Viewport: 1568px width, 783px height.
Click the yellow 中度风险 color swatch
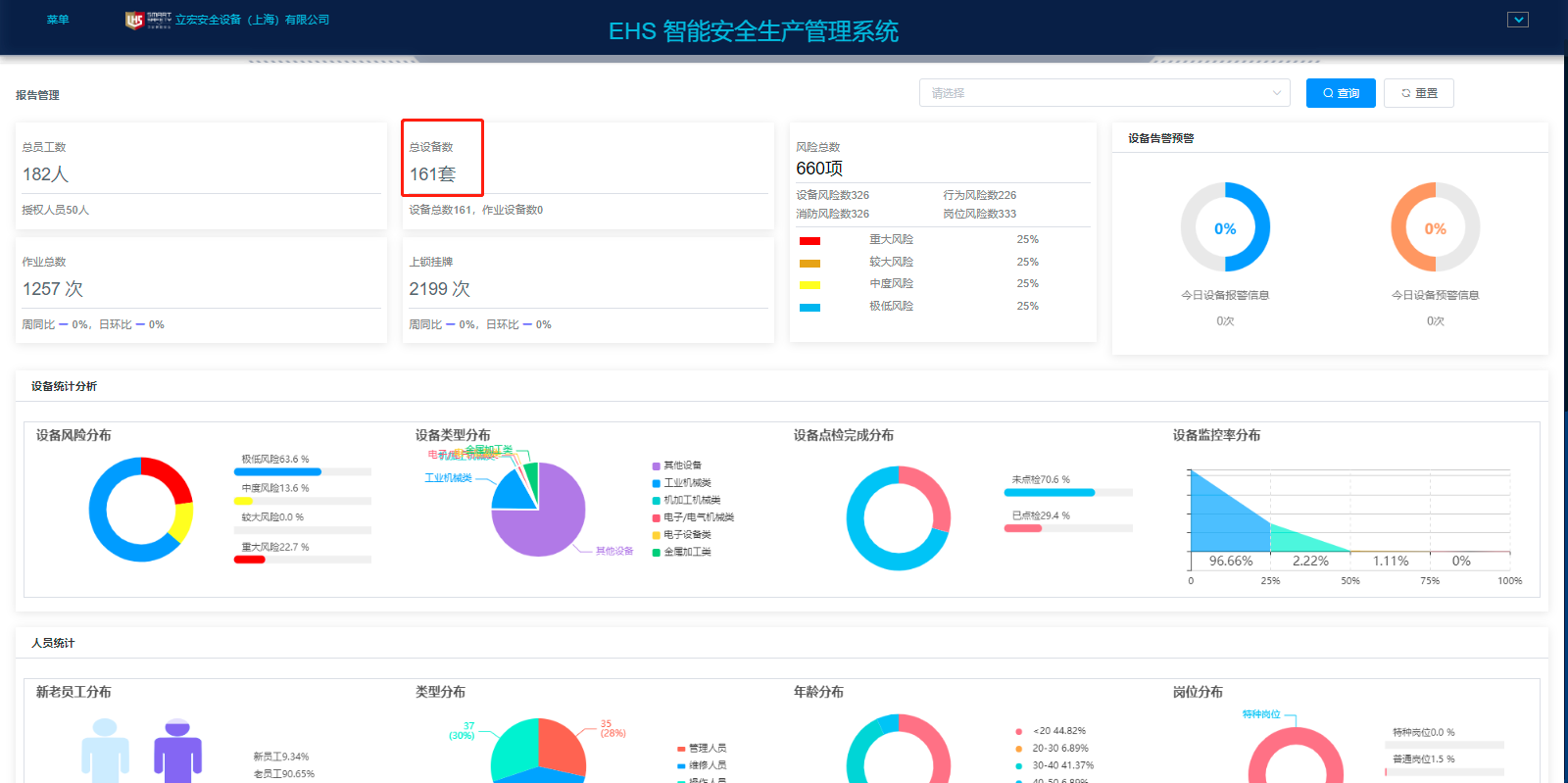[x=809, y=285]
